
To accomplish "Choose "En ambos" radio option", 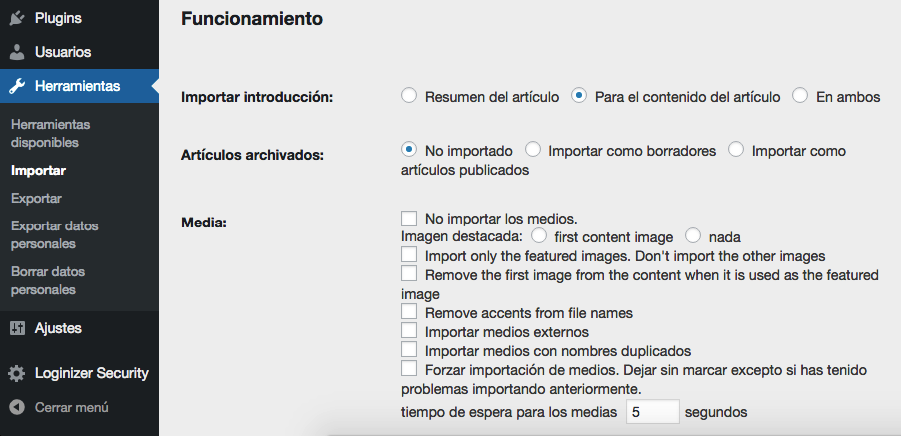I will coord(800,96).
